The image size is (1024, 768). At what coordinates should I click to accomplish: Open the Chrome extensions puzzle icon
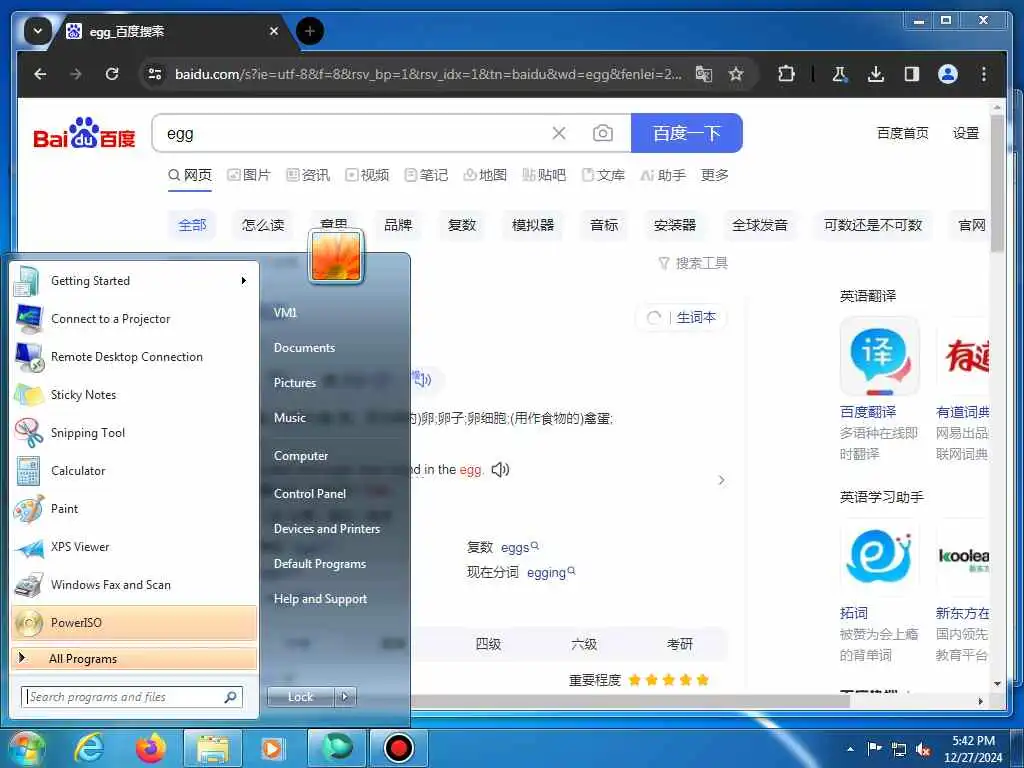pos(786,74)
